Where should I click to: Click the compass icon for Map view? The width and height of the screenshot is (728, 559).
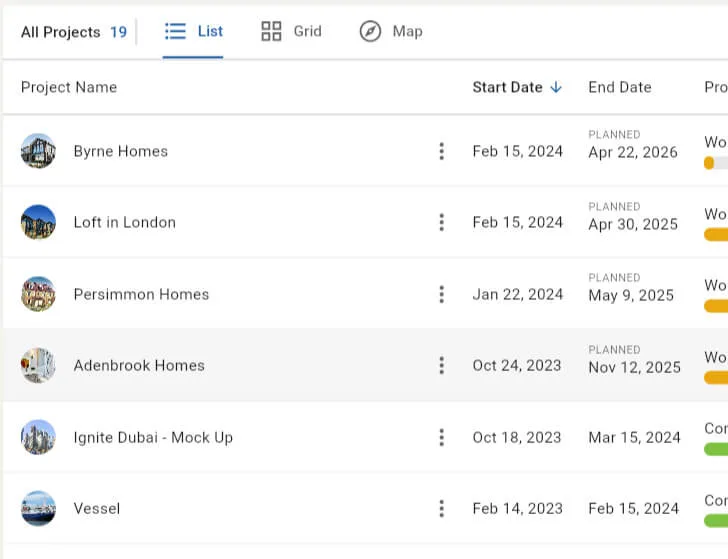pos(370,31)
